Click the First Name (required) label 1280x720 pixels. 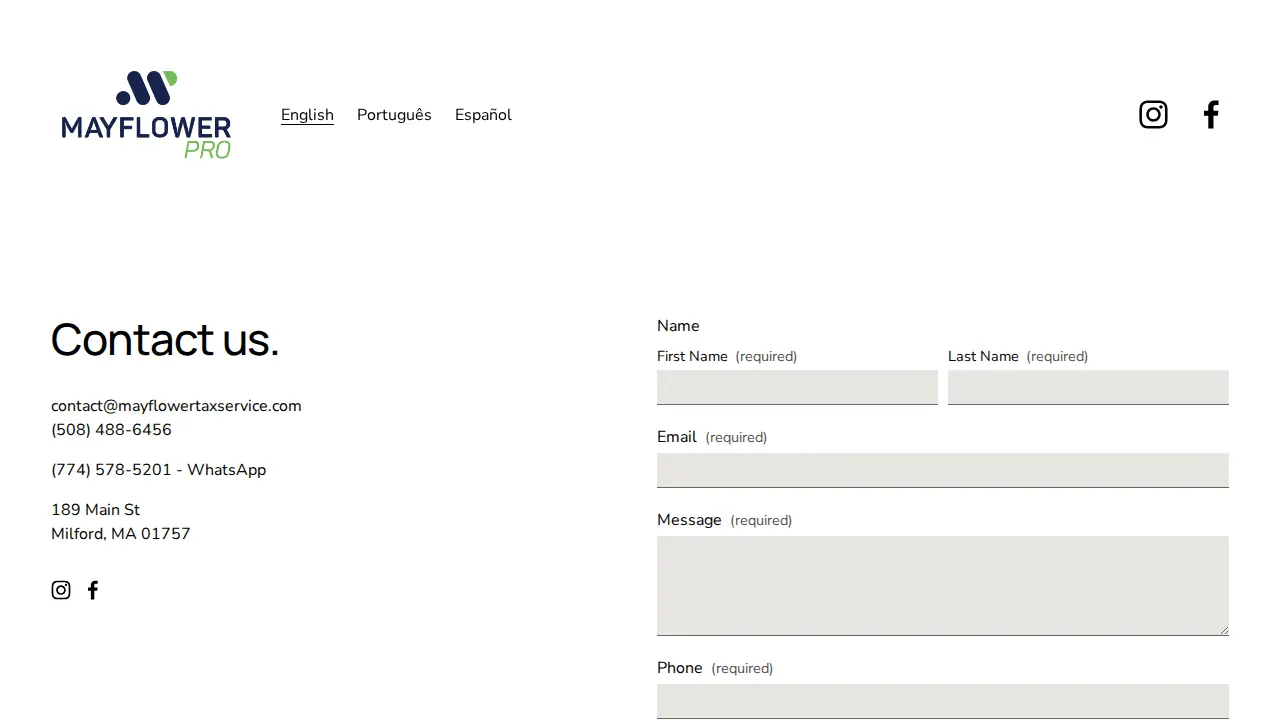coord(727,356)
